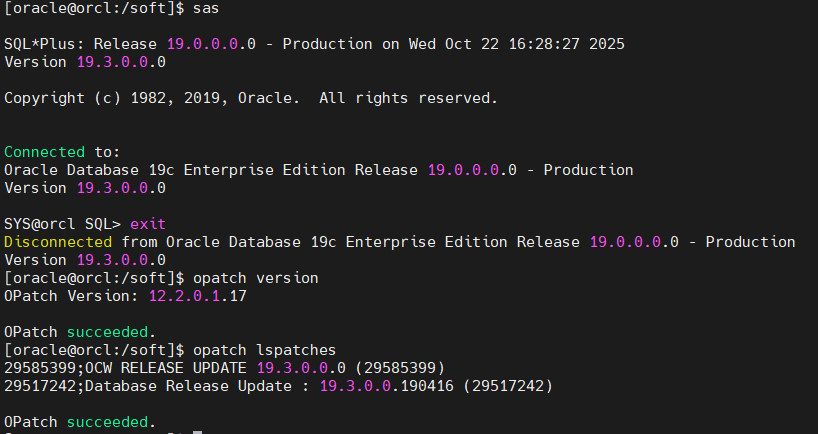The image size is (818, 434).
Task: Click the 'opatch version' command text
Action: coord(256,278)
